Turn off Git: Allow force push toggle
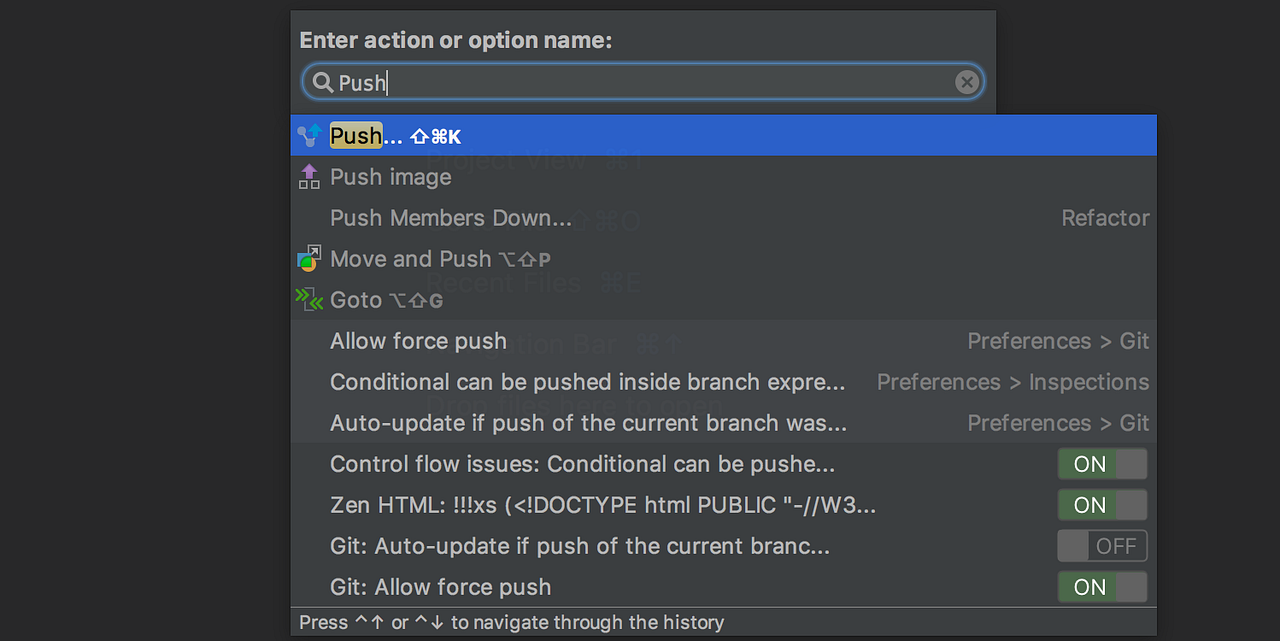Image resolution: width=1280 pixels, height=641 pixels. [x=1102, y=587]
